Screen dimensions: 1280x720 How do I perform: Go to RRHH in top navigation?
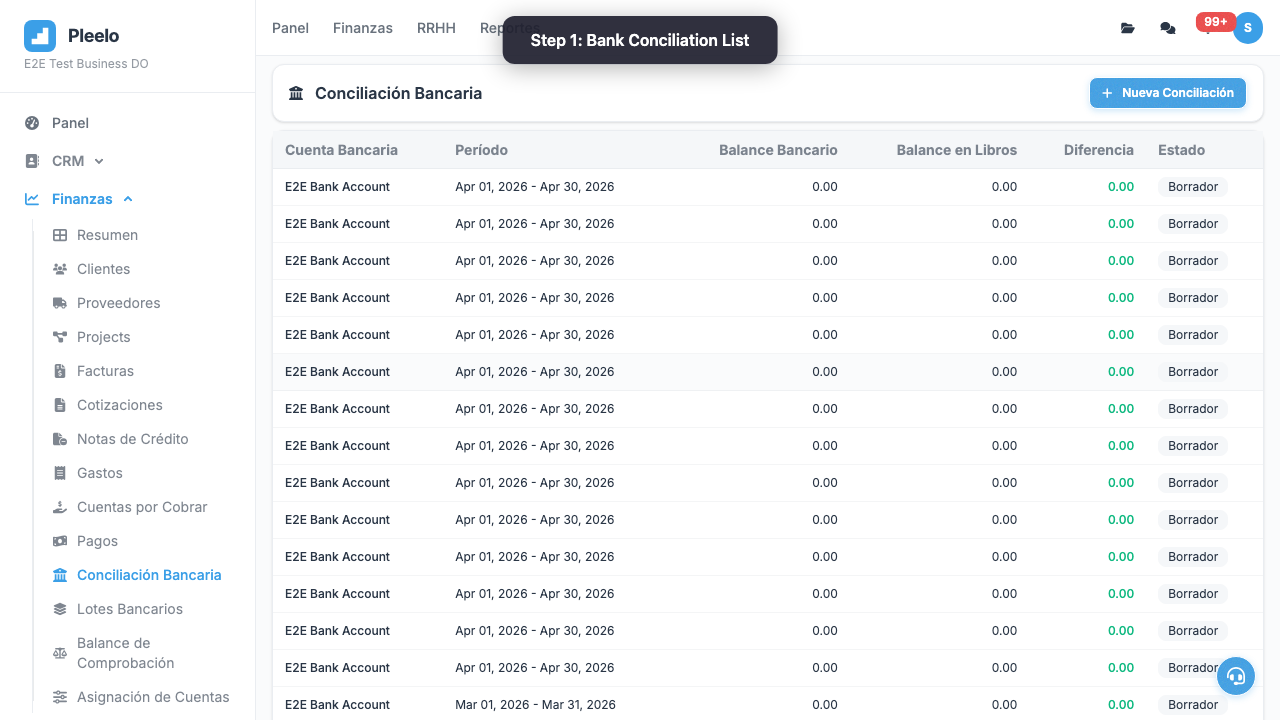[436, 28]
